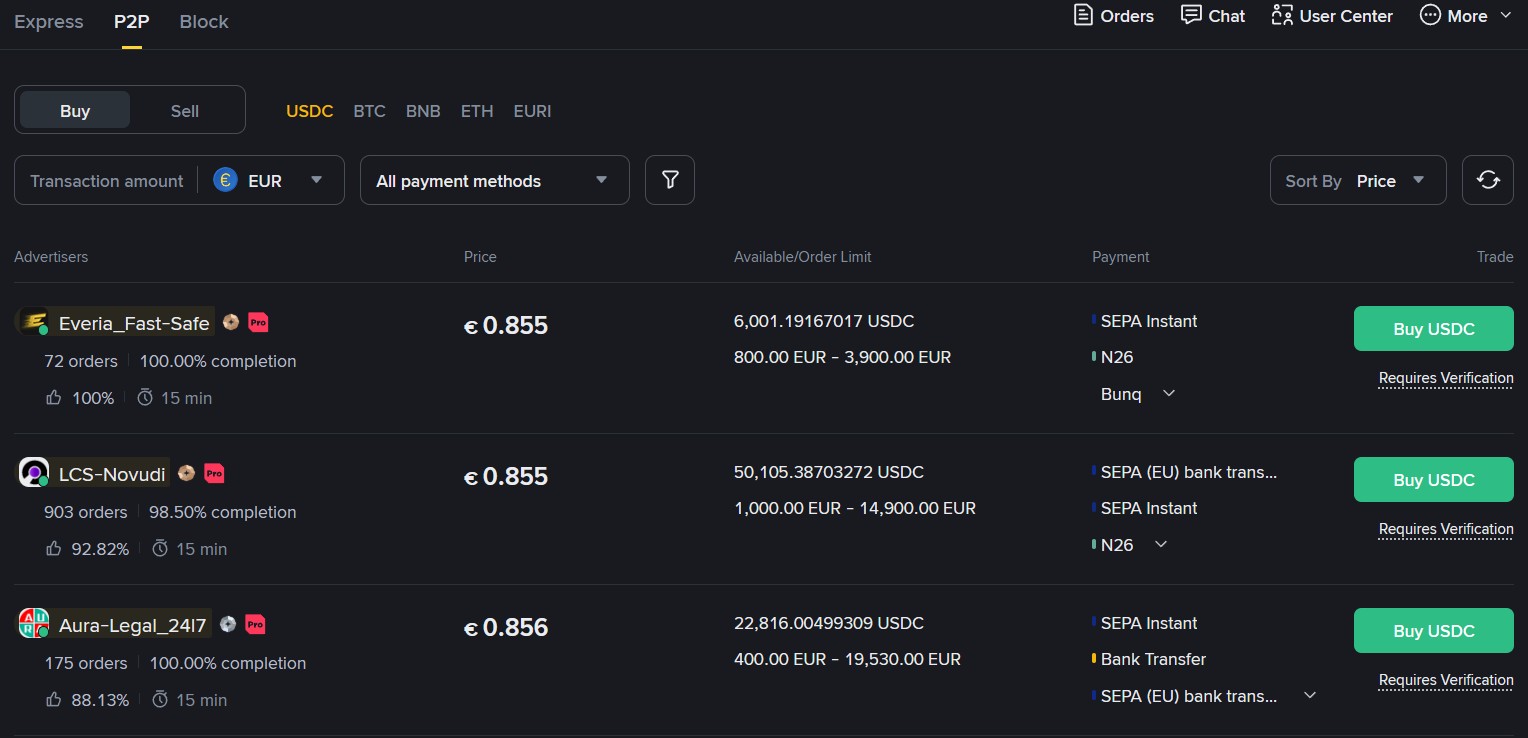Click Buy USDC for LCS-Novudi
This screenshot has width=1528, height=738.
pyautogui.click(x=1434, y=480)
